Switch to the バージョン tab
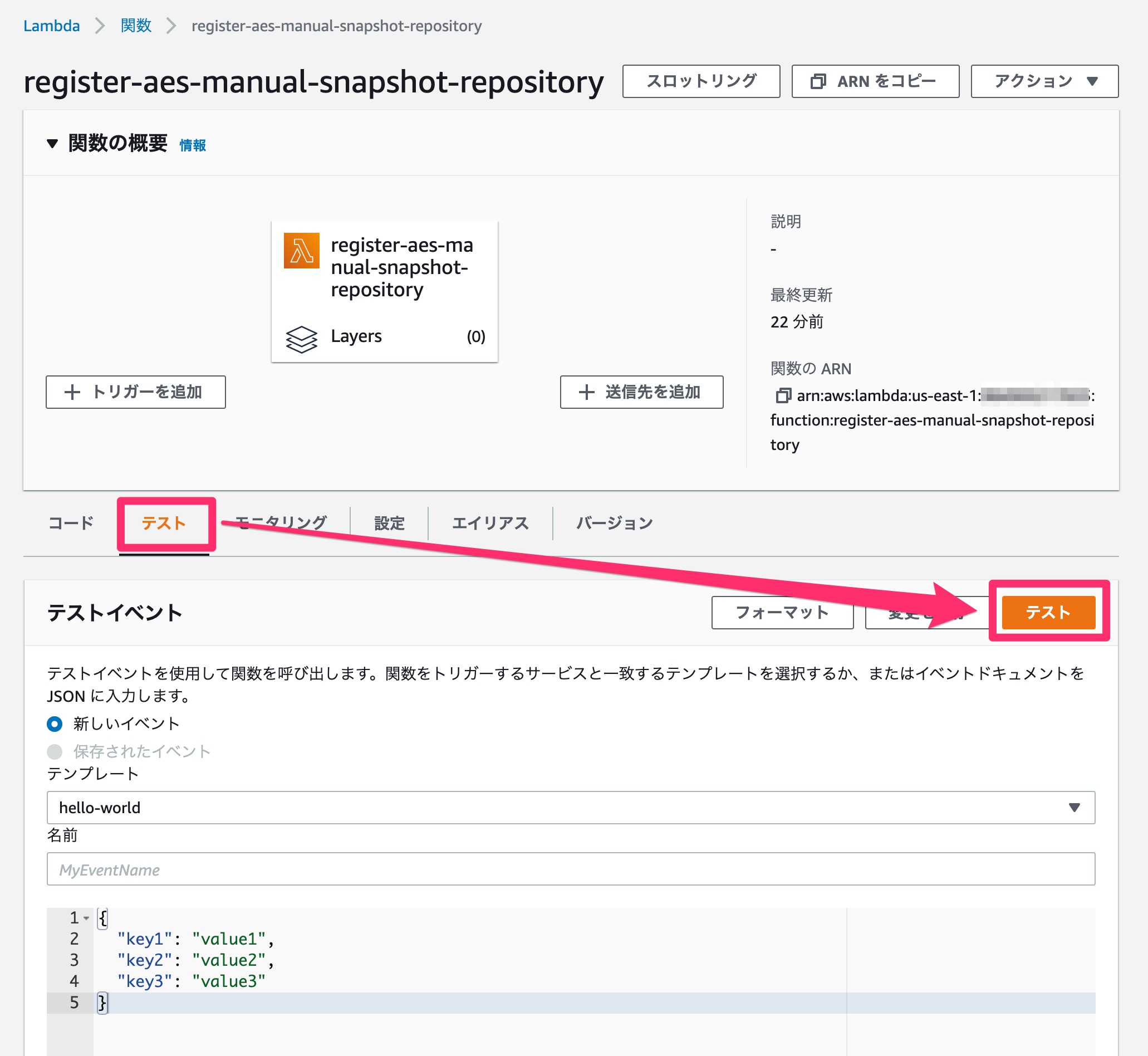Viewport: 1148px width, 1056px height. (614, 523)
